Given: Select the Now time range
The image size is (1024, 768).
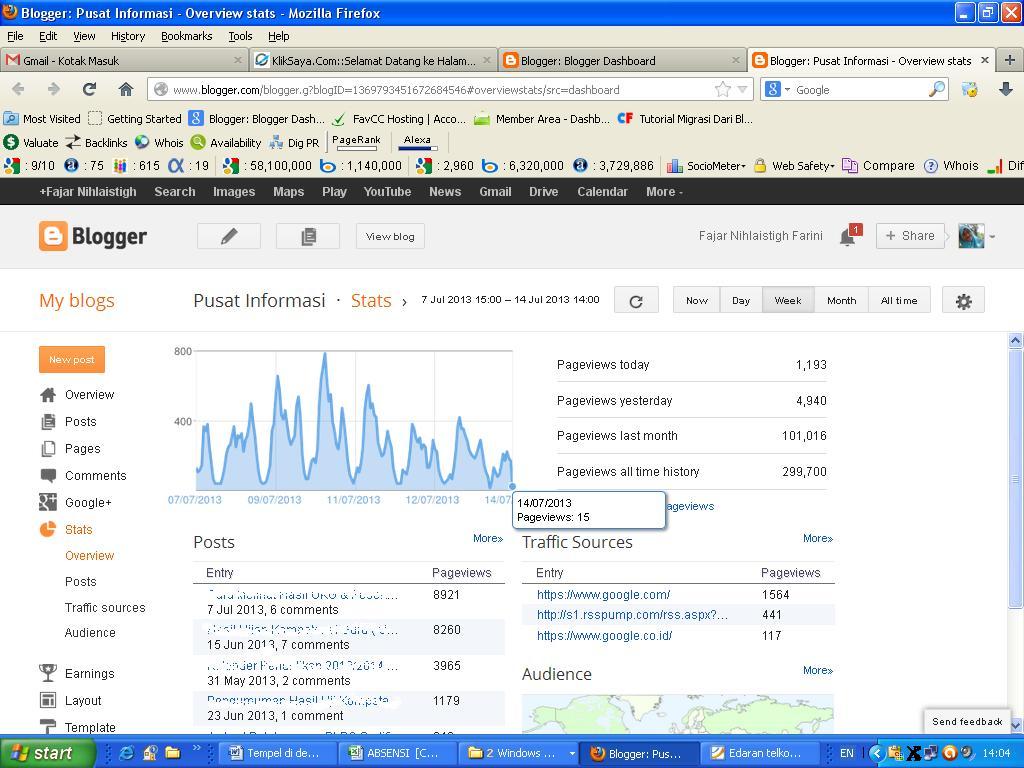Looking at the screenshot, I should coord(697,301).
